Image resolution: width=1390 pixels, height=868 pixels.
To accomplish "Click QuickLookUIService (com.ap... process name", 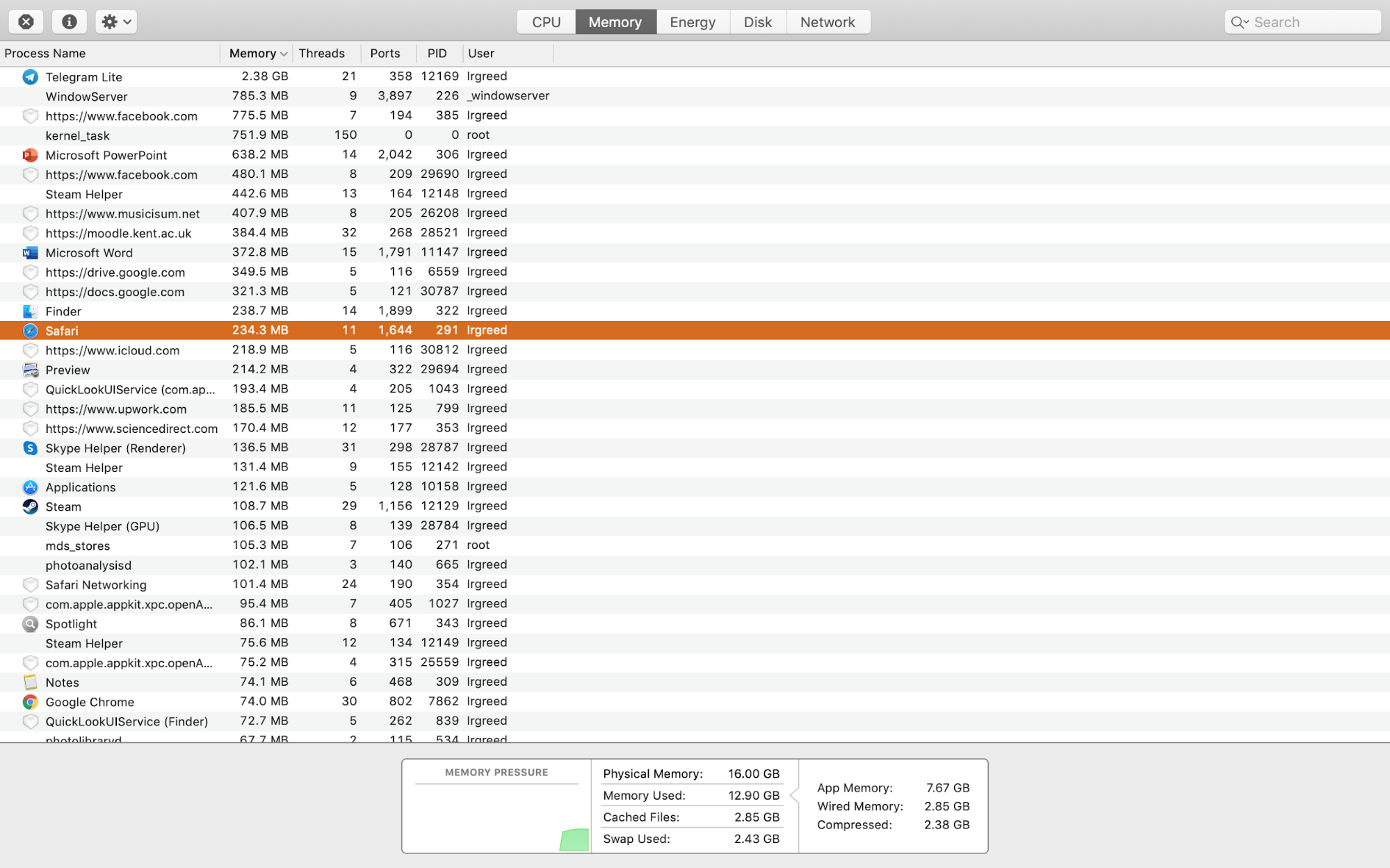I will (x=130, y=389).
